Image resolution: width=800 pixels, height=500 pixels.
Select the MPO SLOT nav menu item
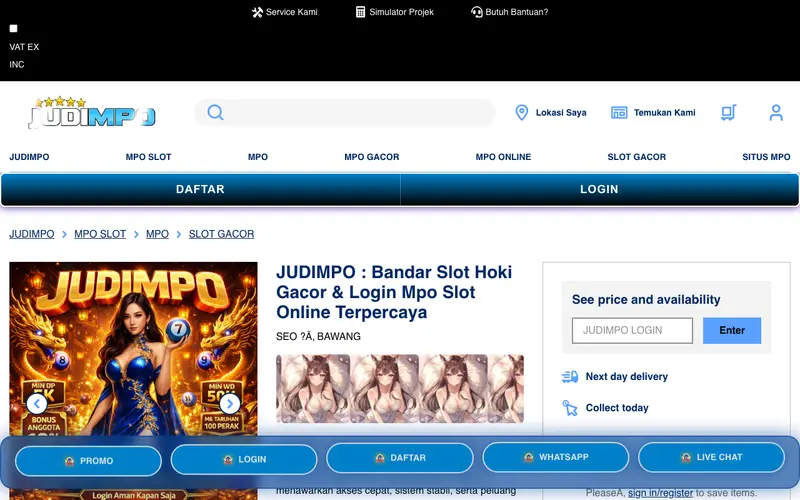[x=148, y=157]
